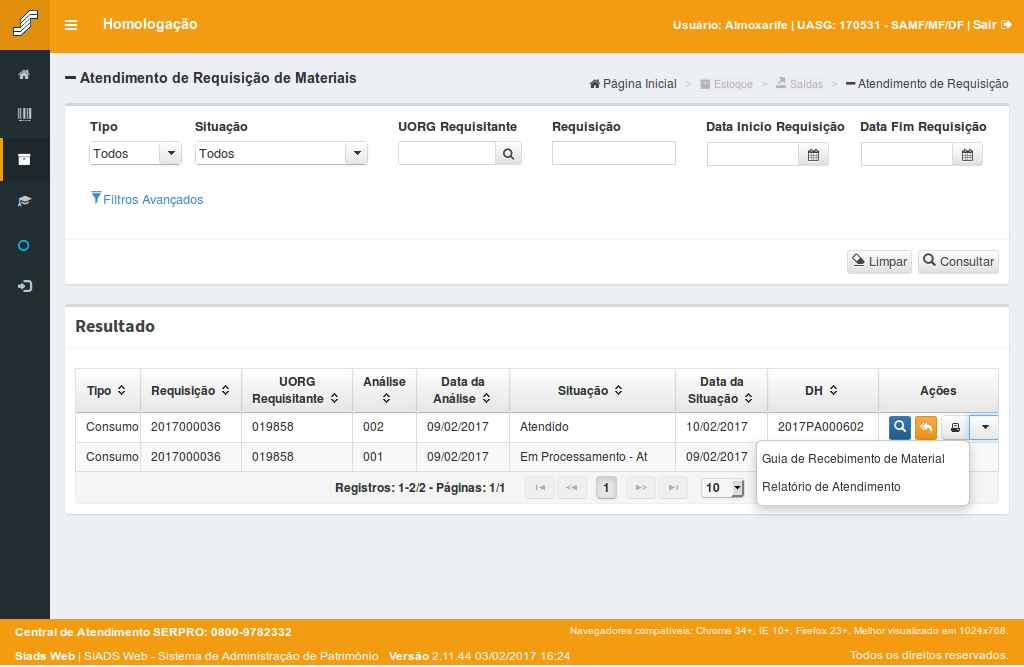The height and width of the screenshot is (667, 1024).
Task: Go to Página Inicial breadcrumb
Action: 633,84
